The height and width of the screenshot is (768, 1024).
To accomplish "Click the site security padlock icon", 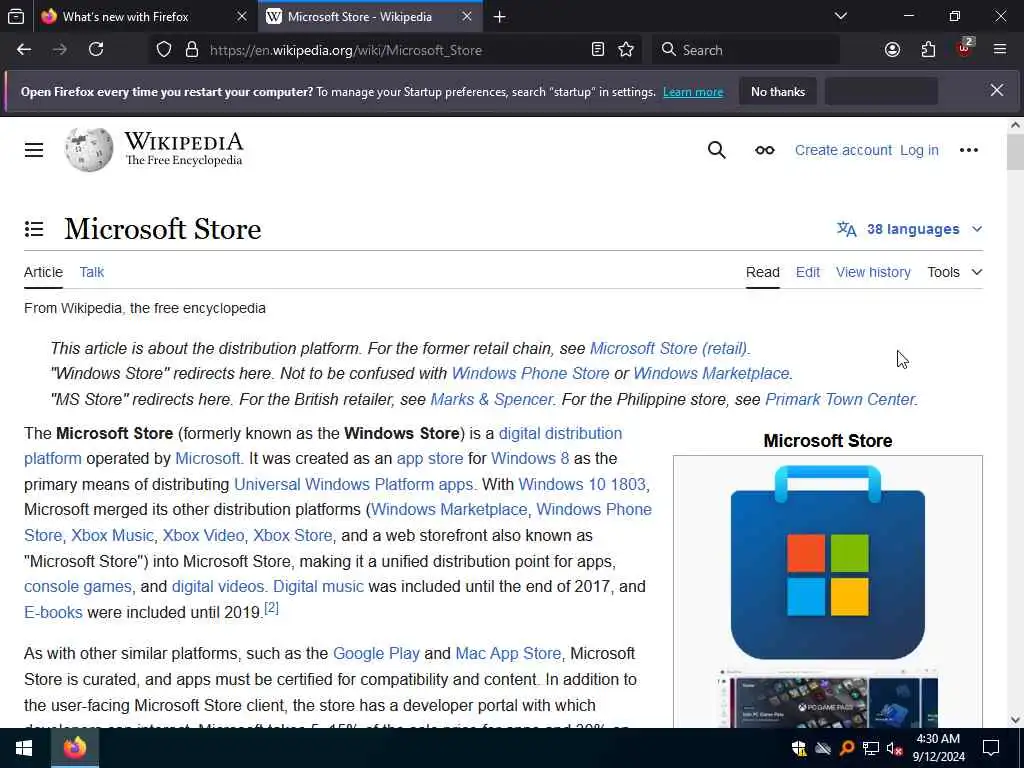I will pos(191,50).
